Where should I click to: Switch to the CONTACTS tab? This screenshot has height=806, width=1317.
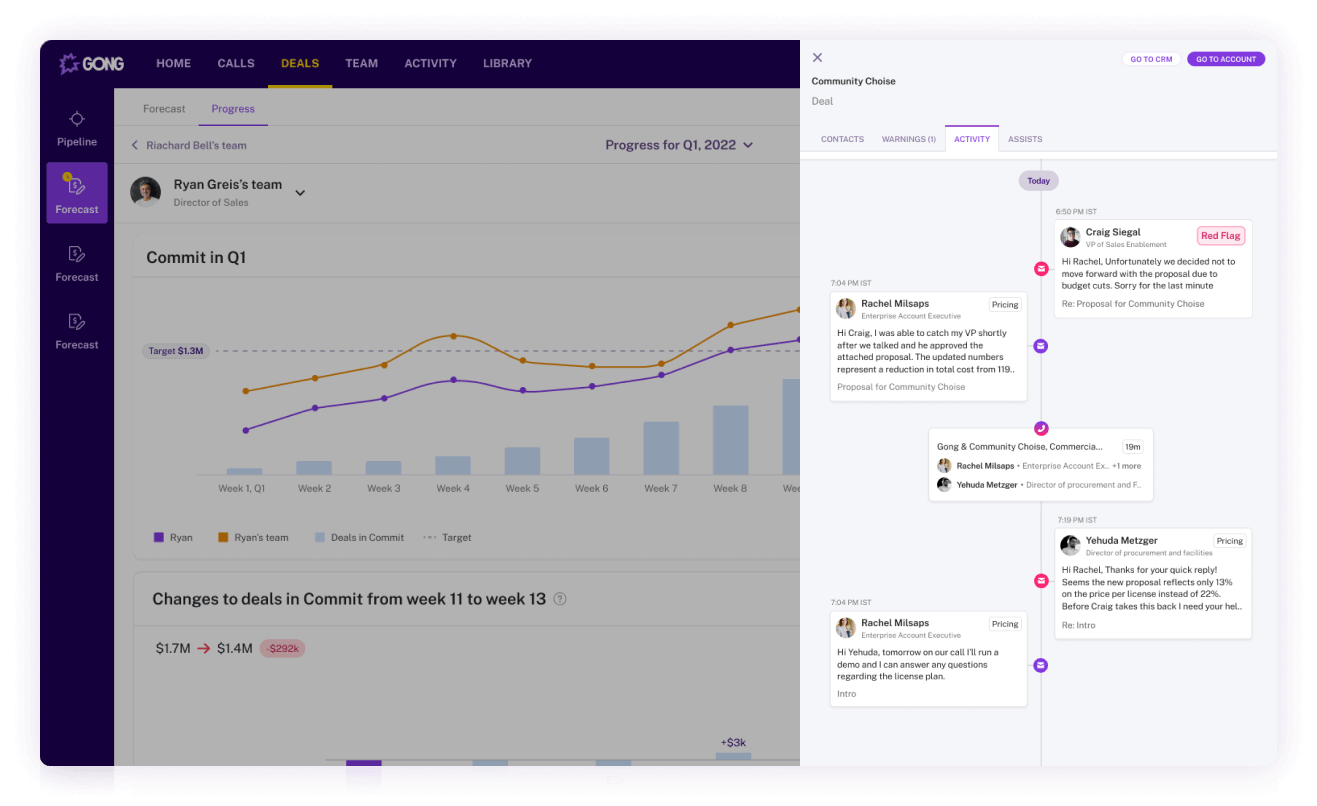pyautogui.click(x=842, y=139)
